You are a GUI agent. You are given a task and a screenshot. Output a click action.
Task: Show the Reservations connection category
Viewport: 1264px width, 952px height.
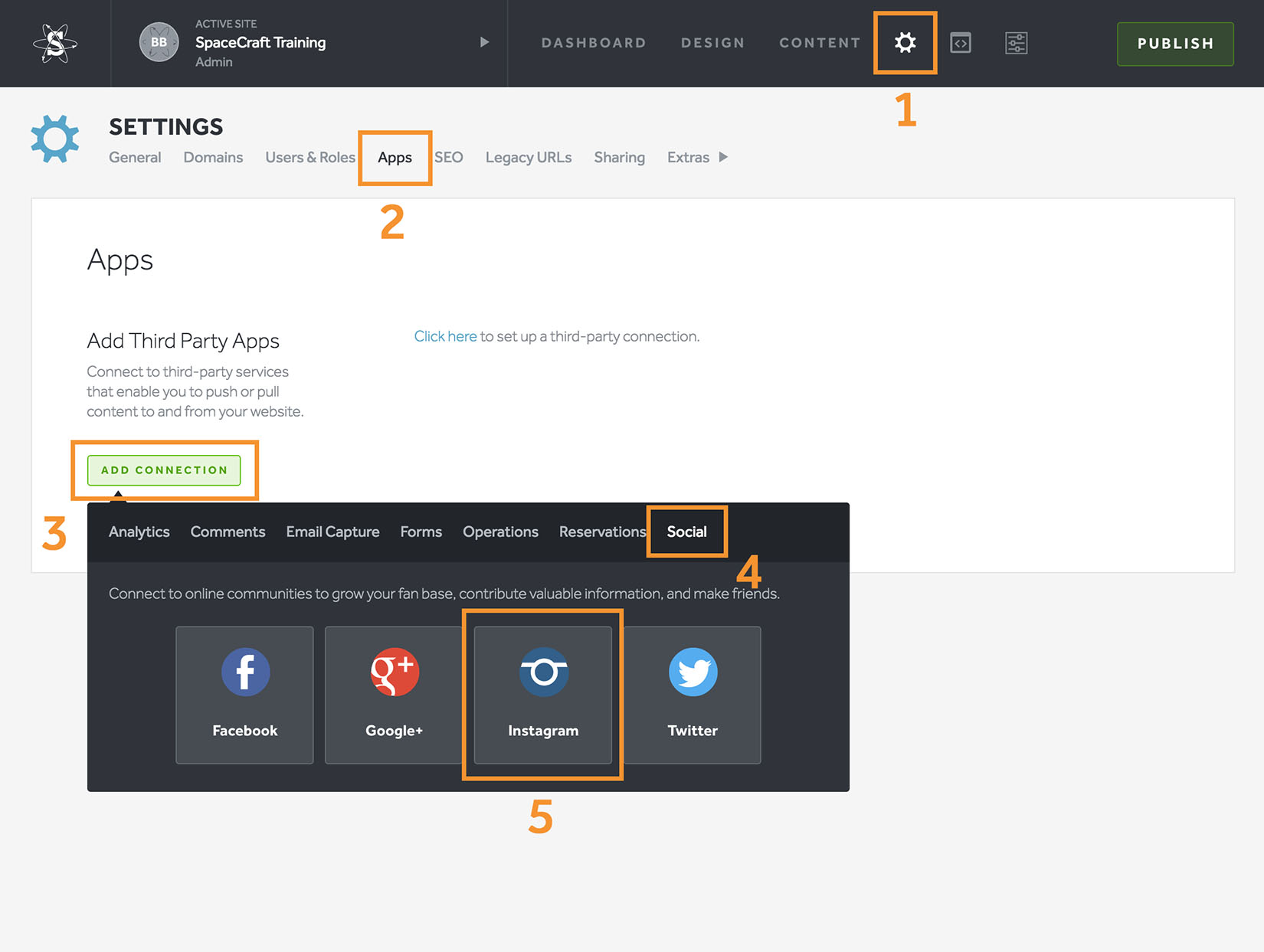pos(602,532)
